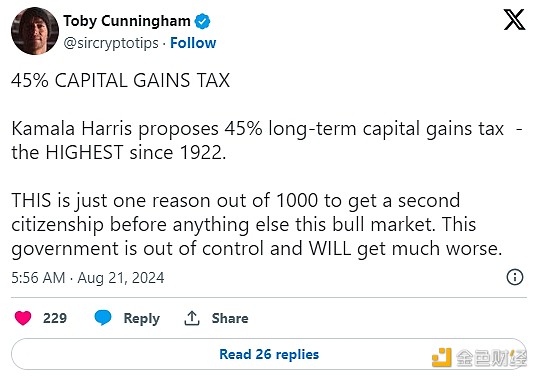Open the Toby Cunningham display name
538x378 pixels.
(127, 21)
